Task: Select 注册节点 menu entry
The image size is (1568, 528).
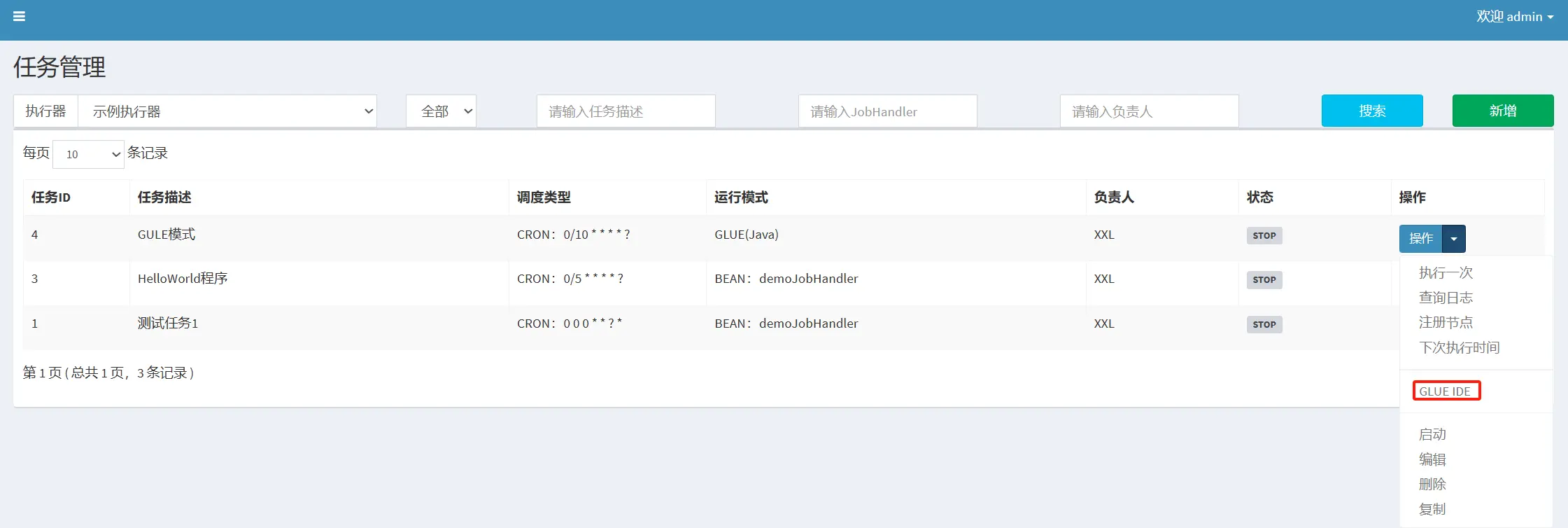Action: (1446, 322)
